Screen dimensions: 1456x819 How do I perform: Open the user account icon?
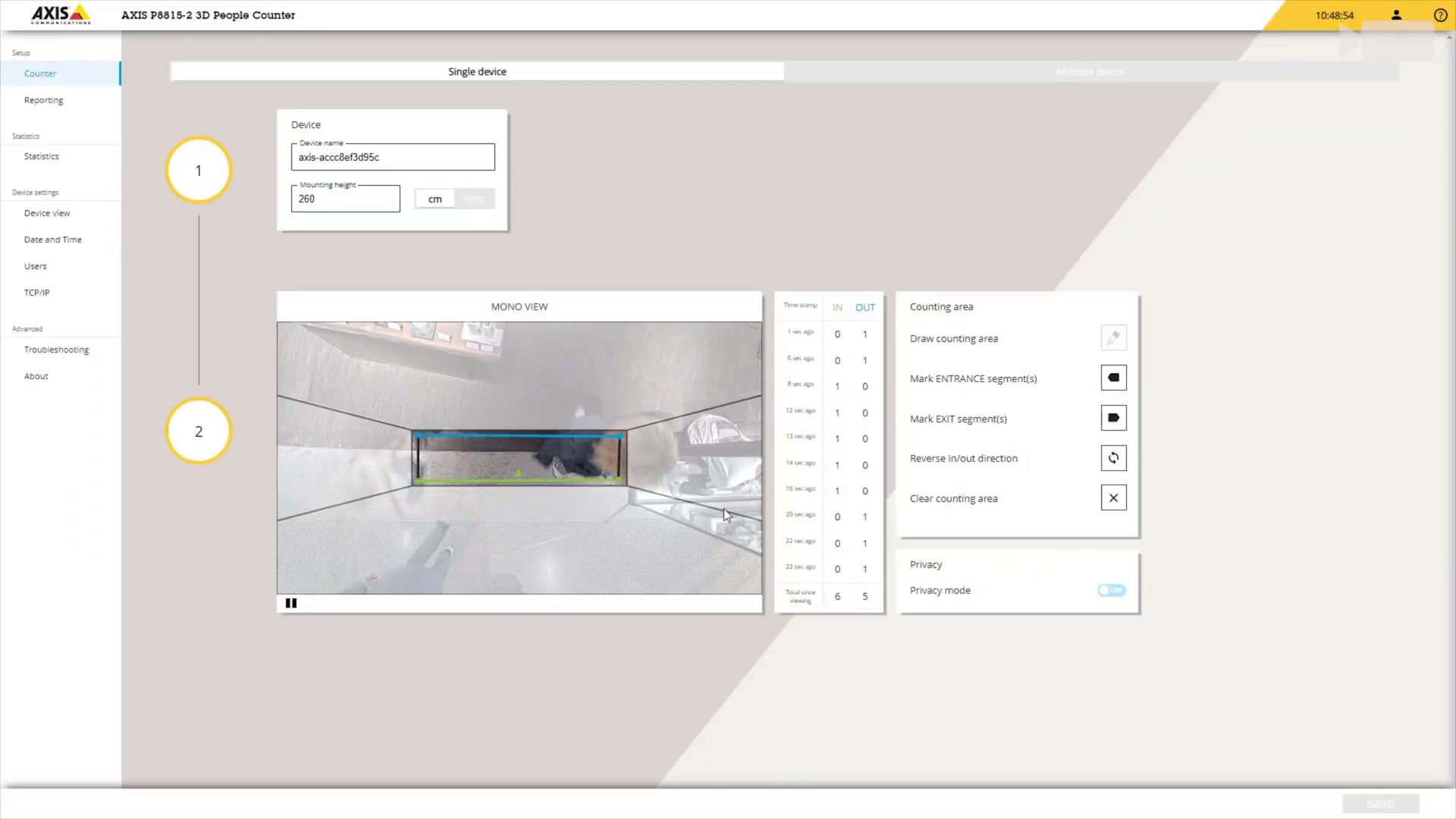(x=1396, y=15)
